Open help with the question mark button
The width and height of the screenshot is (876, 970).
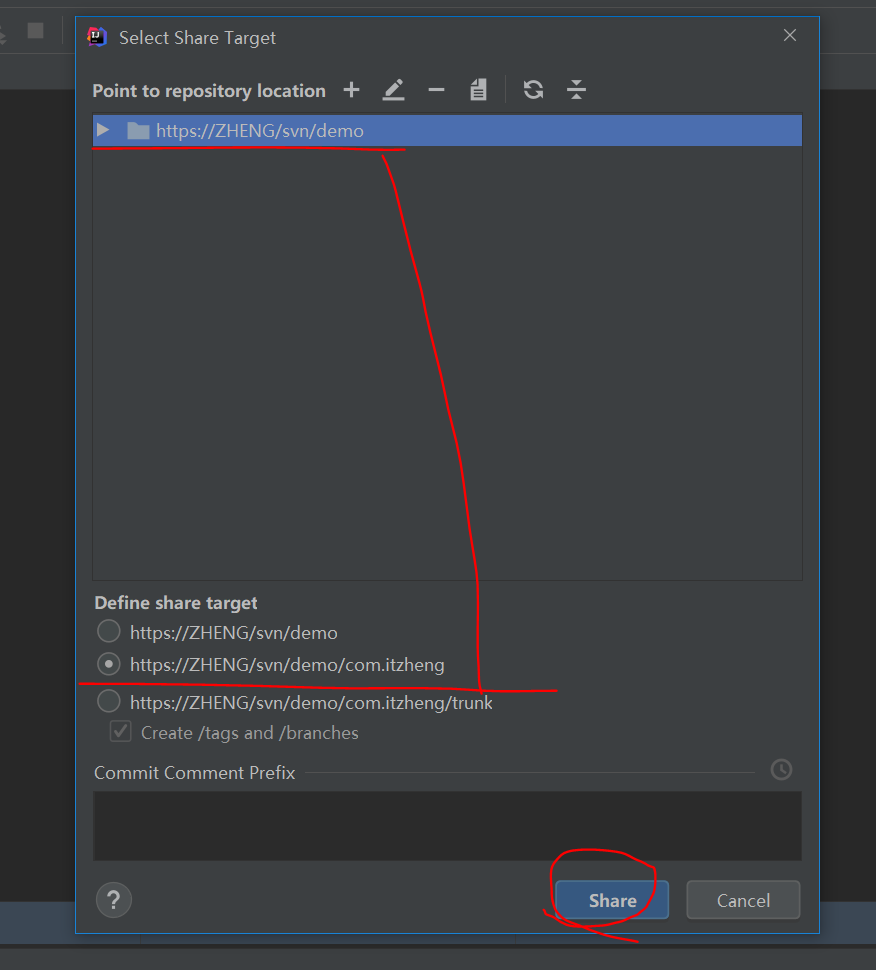tap(114, 900)
